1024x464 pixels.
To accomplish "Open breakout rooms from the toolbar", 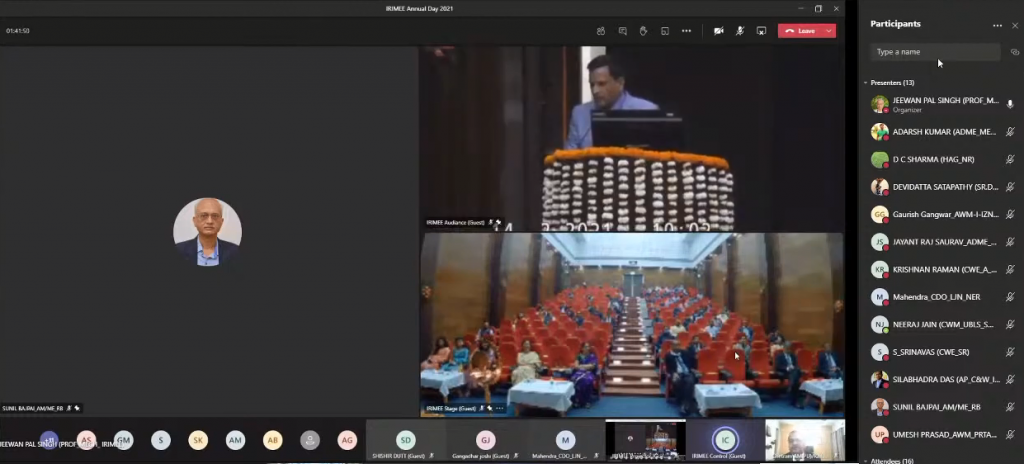I will [x=665, y=31].
